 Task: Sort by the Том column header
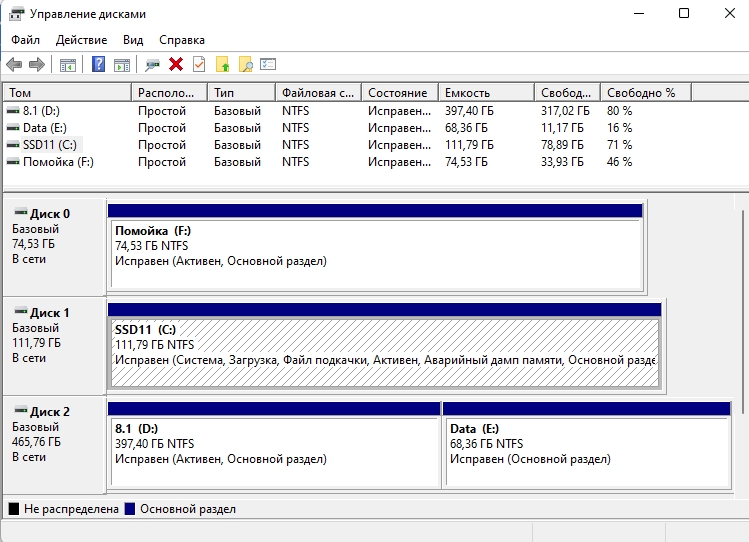67,93
